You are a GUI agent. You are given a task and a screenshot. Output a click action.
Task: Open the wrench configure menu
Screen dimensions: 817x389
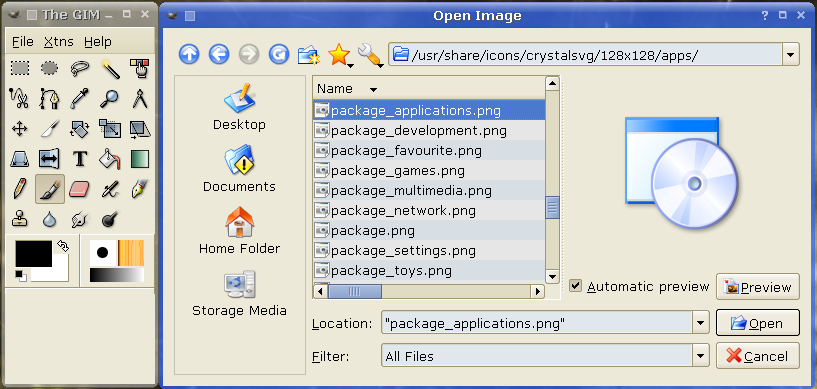(370, 55)
